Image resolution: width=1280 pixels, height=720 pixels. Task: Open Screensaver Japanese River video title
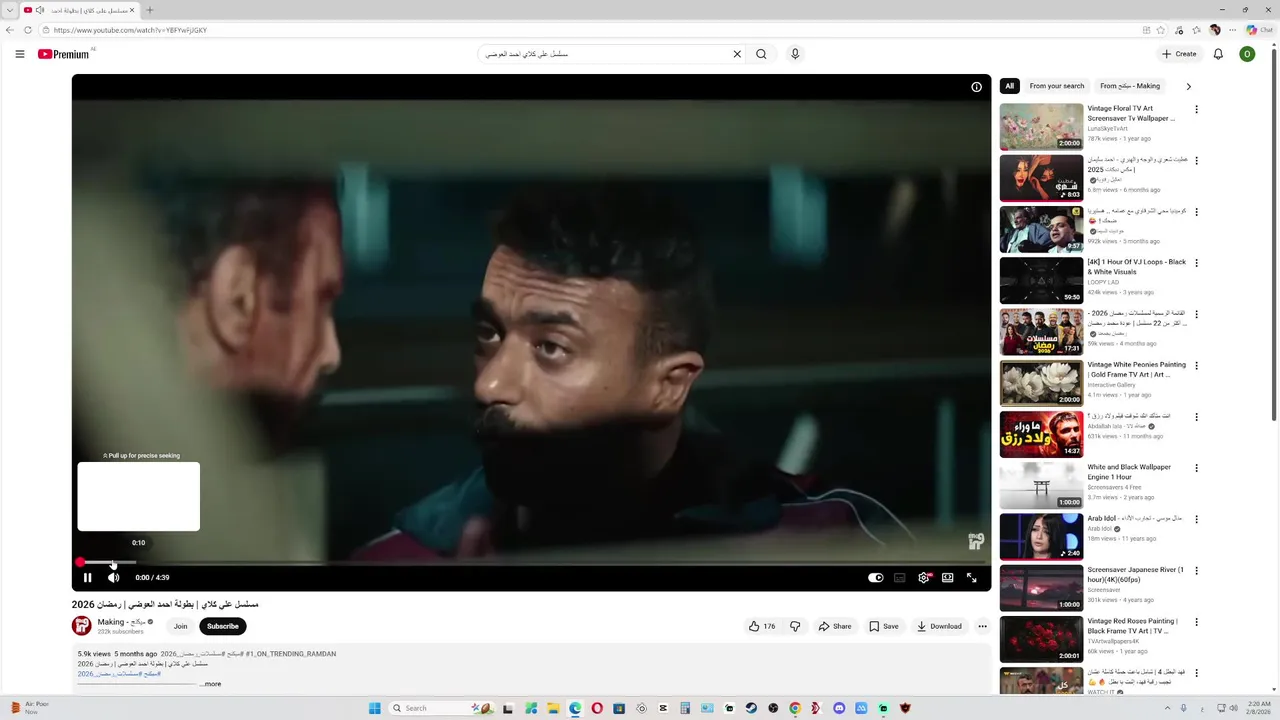pyautogui.click(x=1135, y=574)
